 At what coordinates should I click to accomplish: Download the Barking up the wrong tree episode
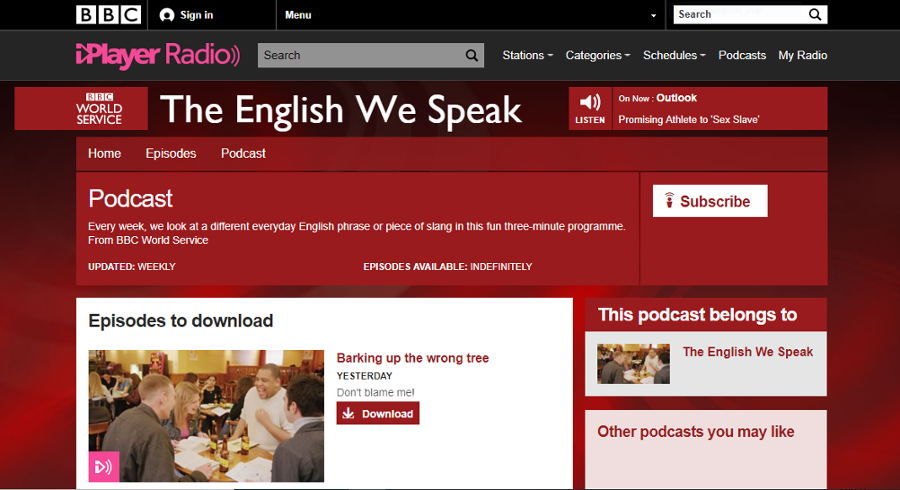pyautogui.click(x=378, y=413)
